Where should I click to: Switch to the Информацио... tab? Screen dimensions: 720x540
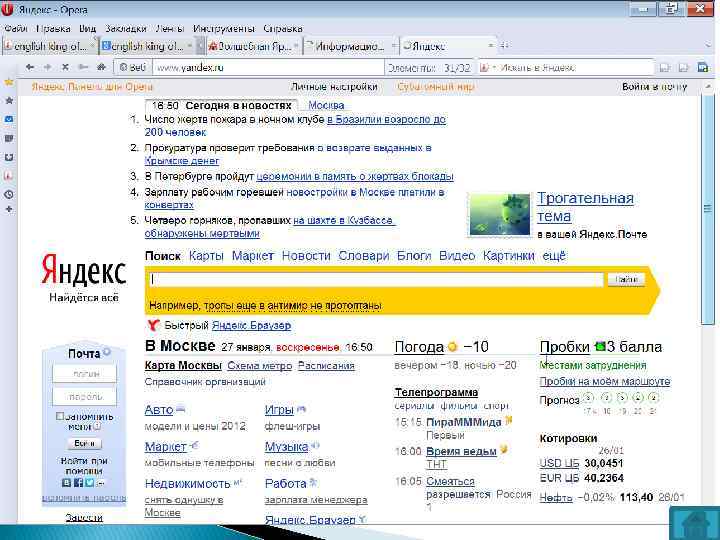tap(350, 46)
